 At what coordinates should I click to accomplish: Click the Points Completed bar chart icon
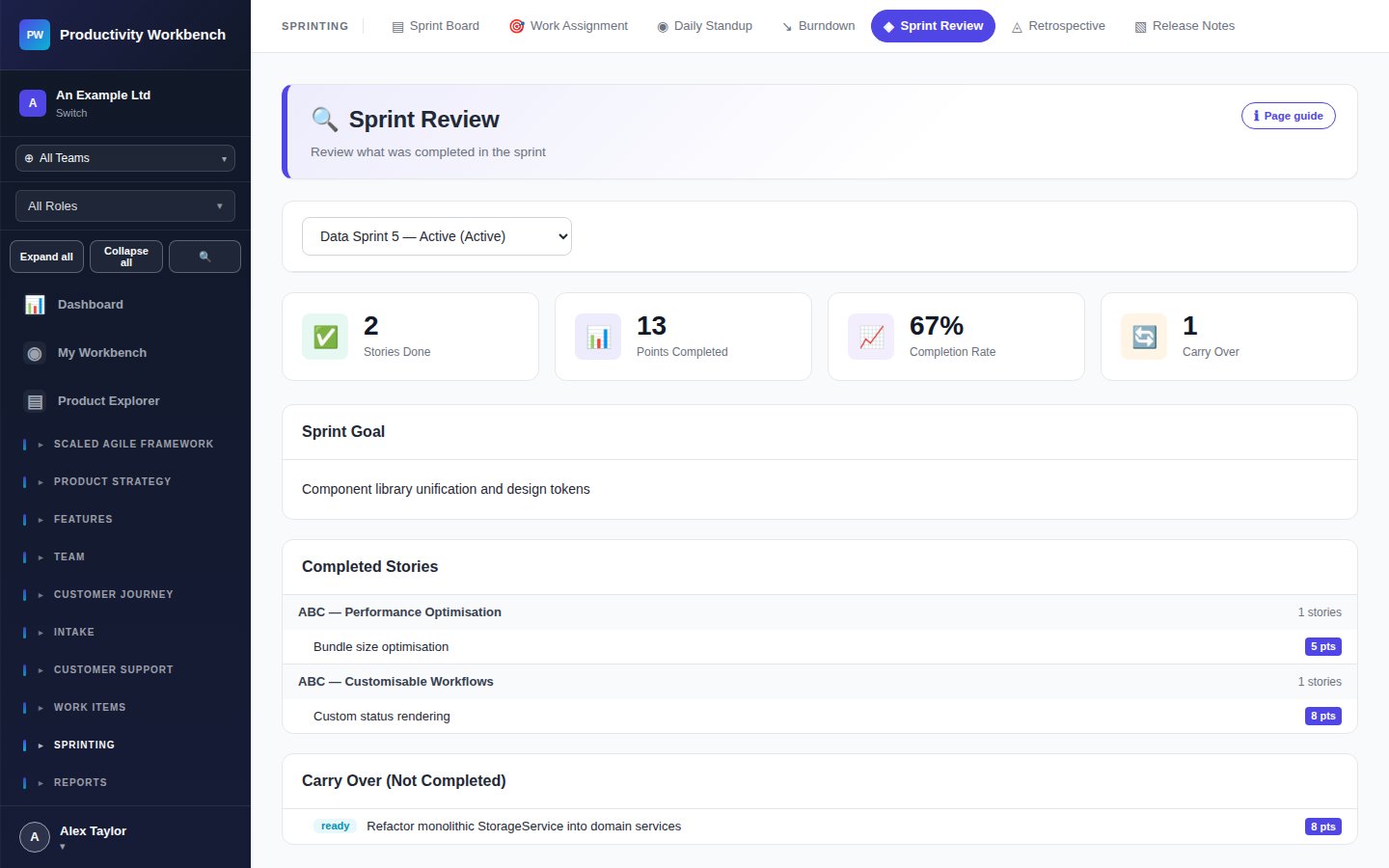[598, 337]
